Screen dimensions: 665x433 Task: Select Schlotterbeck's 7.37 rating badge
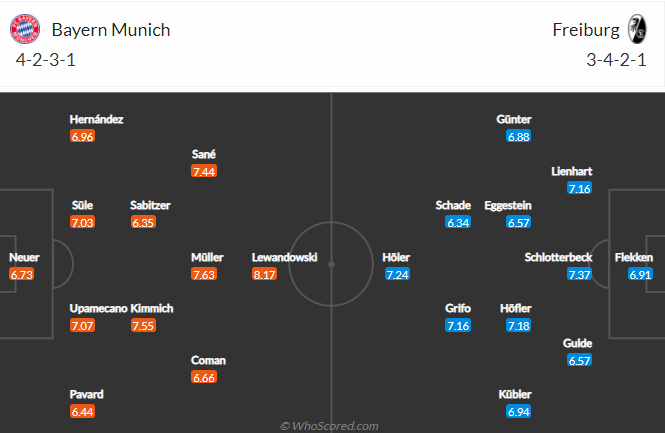tap(579, 274)
